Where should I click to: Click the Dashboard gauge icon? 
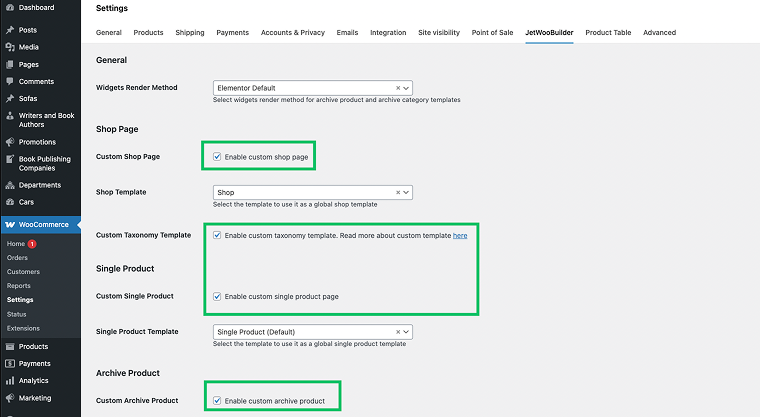pyautogui.click(x=10, y=8)
